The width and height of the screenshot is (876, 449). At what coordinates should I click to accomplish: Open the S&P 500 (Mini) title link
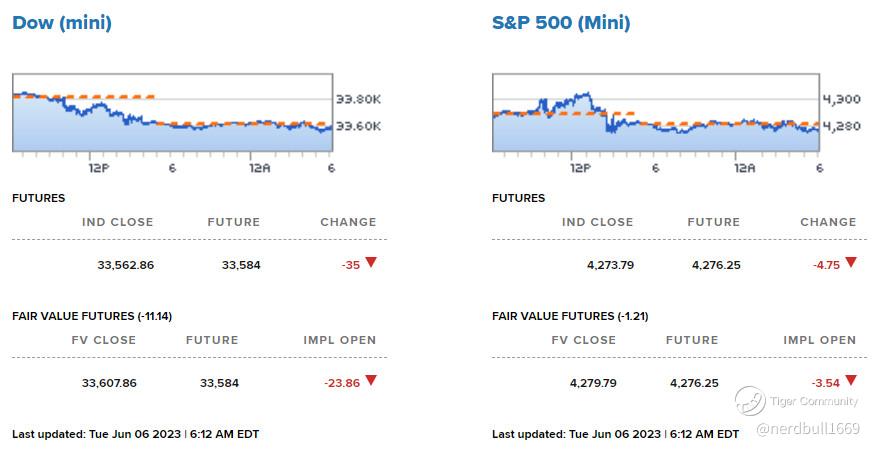(x=560, y=23)
